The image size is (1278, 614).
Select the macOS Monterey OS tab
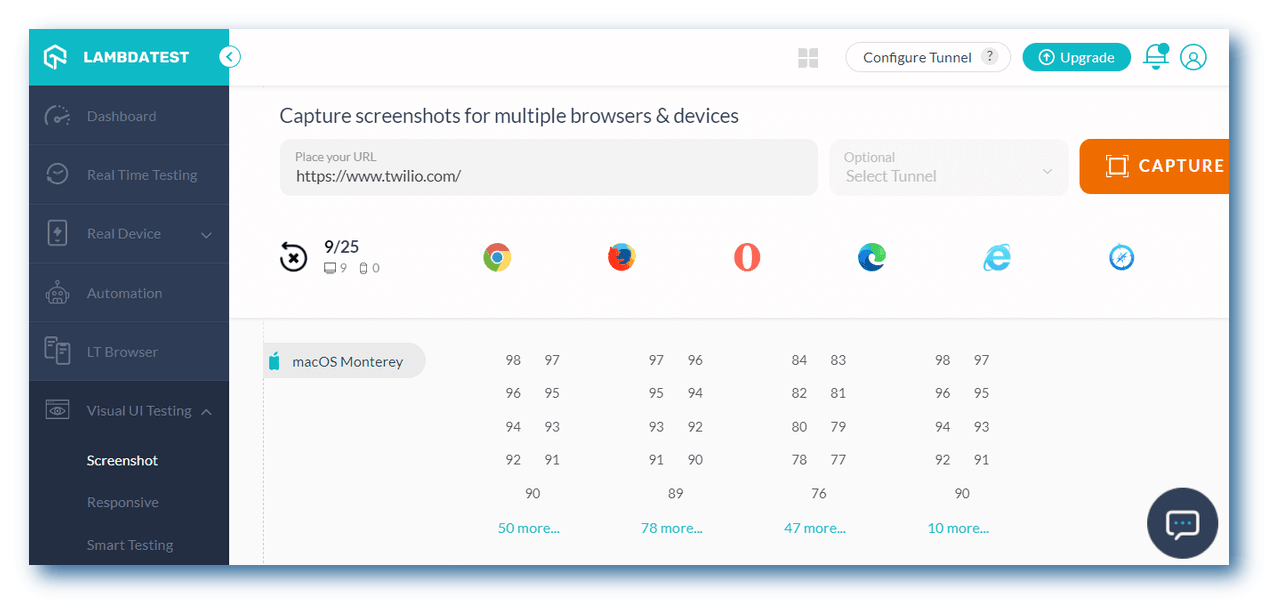[345, 361]
